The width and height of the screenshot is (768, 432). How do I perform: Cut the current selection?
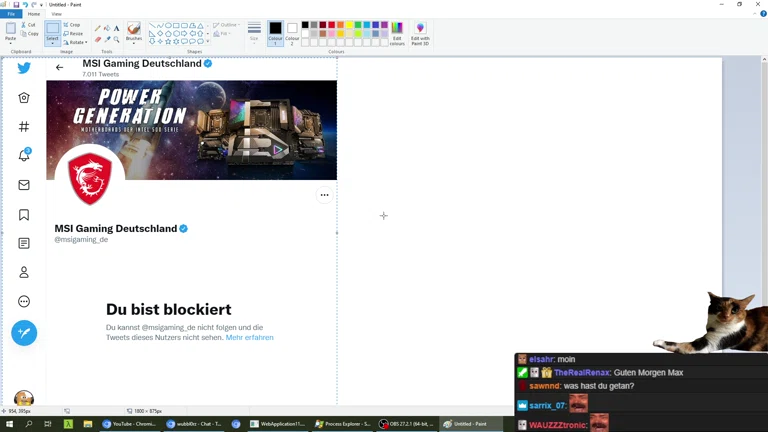click(28, 24)
